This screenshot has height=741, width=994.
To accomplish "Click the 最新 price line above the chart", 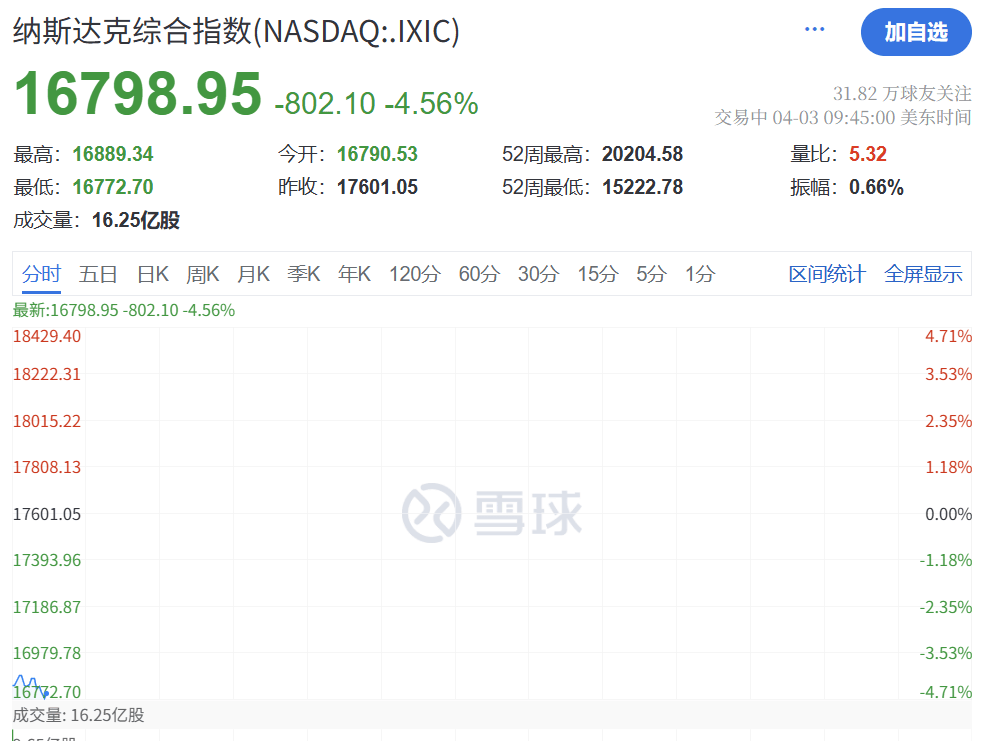I will click(x=120, y=310).
